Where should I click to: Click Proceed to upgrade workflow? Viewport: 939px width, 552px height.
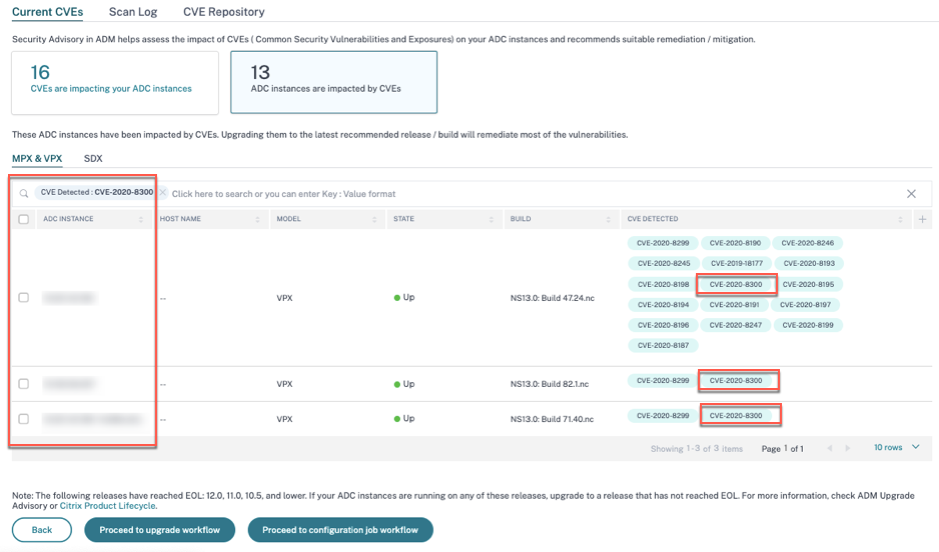tap(159, 530)
